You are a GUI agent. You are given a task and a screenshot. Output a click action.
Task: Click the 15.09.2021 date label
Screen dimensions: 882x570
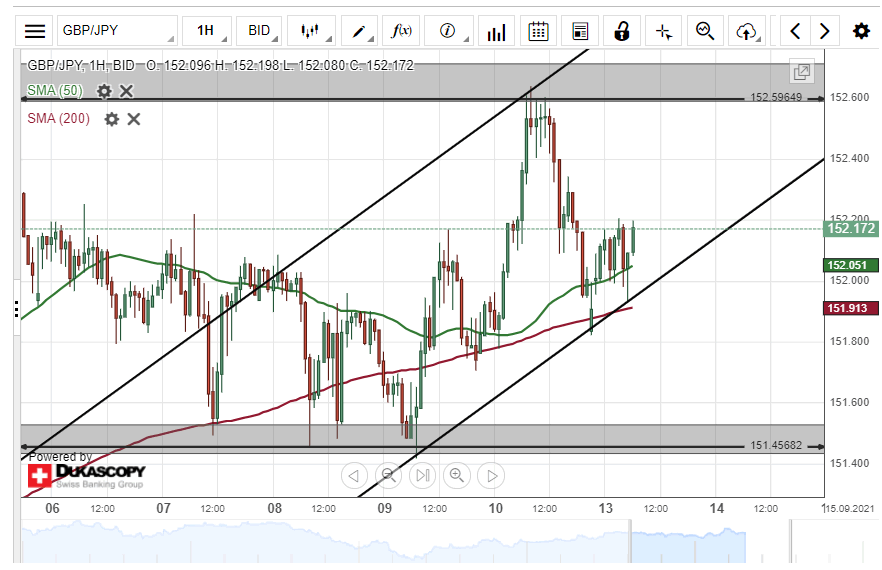pos(849,508)
